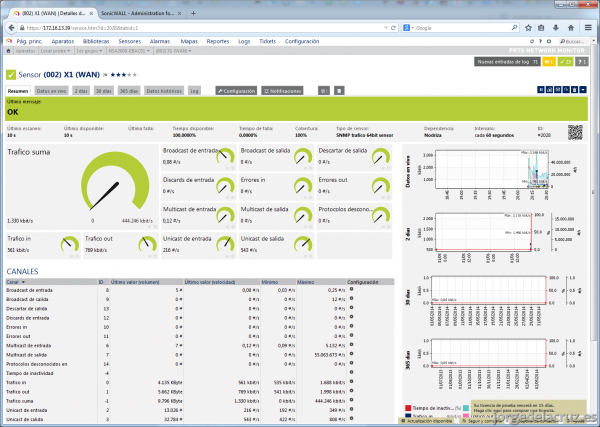Sort channels via the Canal column arrow
The width and height of the screenshot is (600, 427).
coord(23,282)
